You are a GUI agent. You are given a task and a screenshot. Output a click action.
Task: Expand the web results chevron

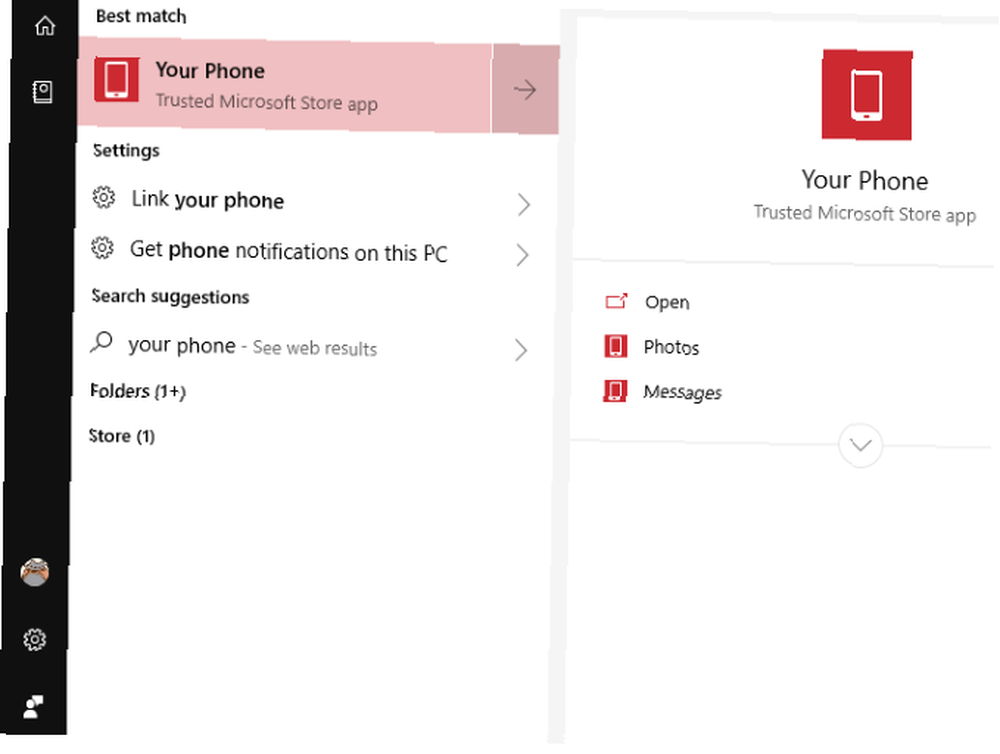[x=521, y=350]
